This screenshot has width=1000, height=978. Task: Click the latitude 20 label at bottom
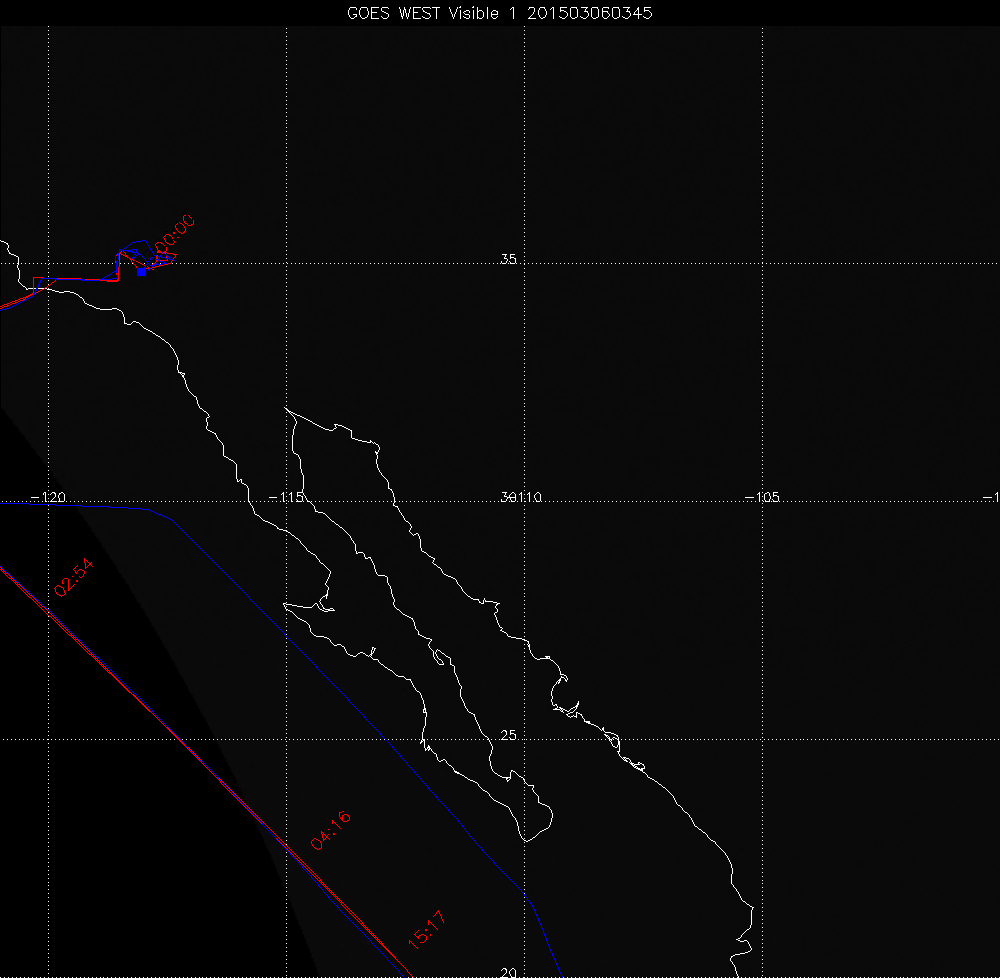click(x=508, y=971)
